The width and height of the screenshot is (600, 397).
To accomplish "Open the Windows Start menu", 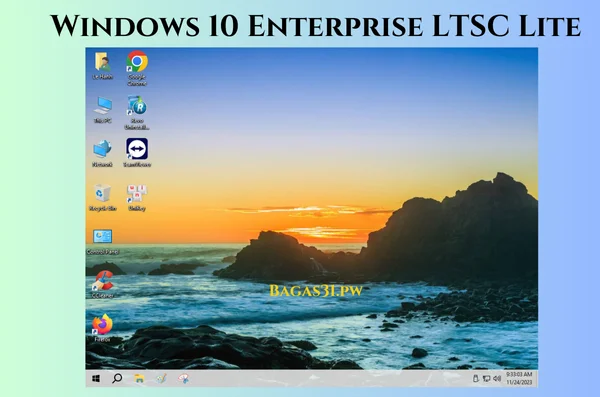I will pyautogui.click(x=96, y=379).
